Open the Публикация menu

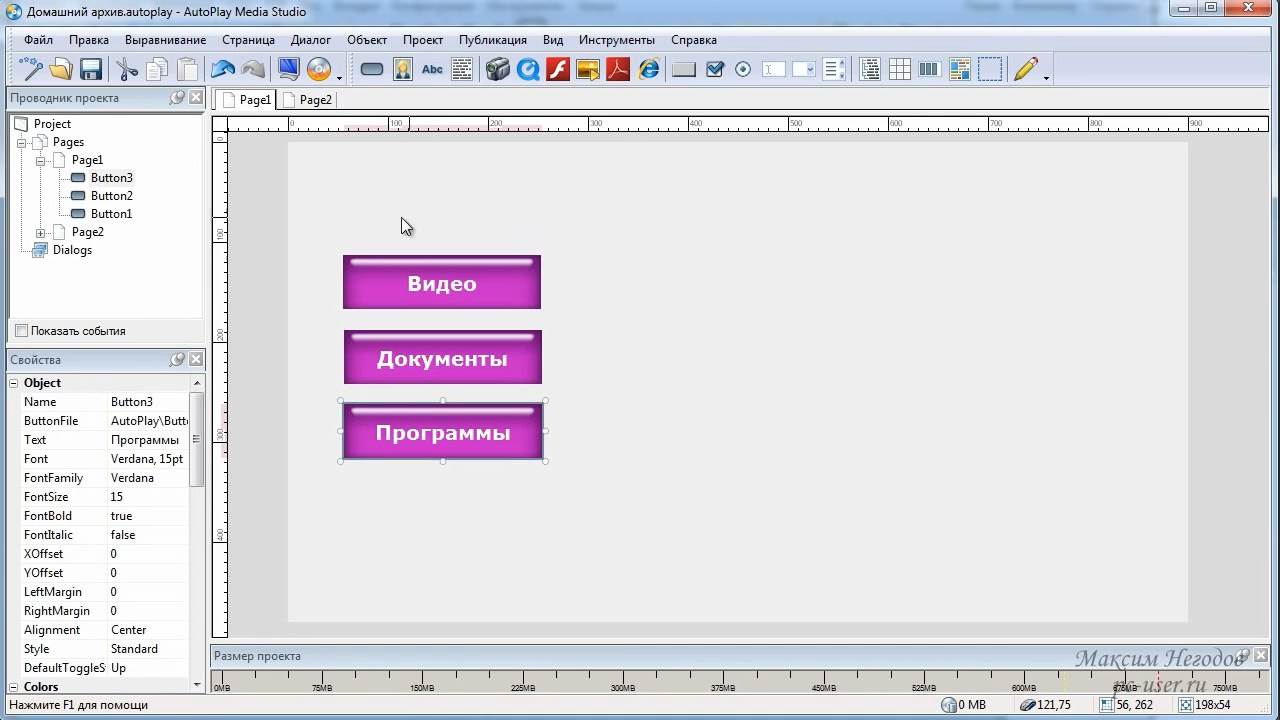point(492,40)
